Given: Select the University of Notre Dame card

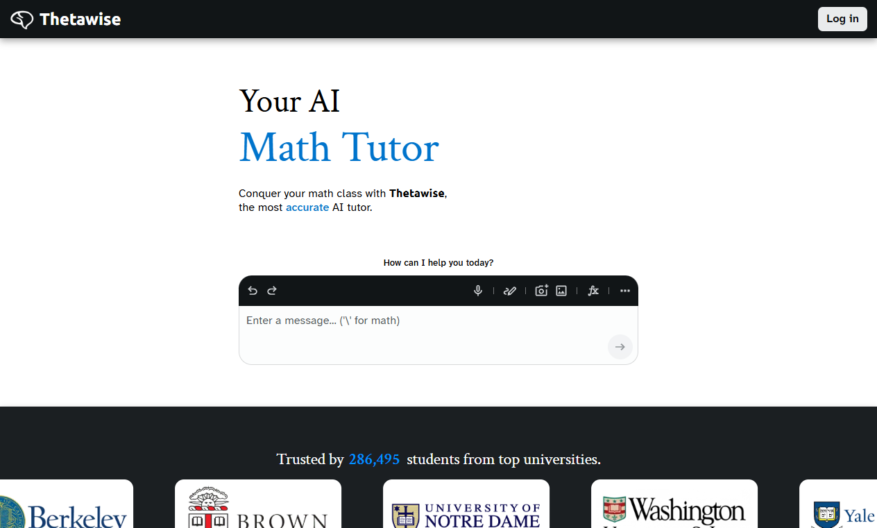Looking at the screenshot, I should 466,503.
